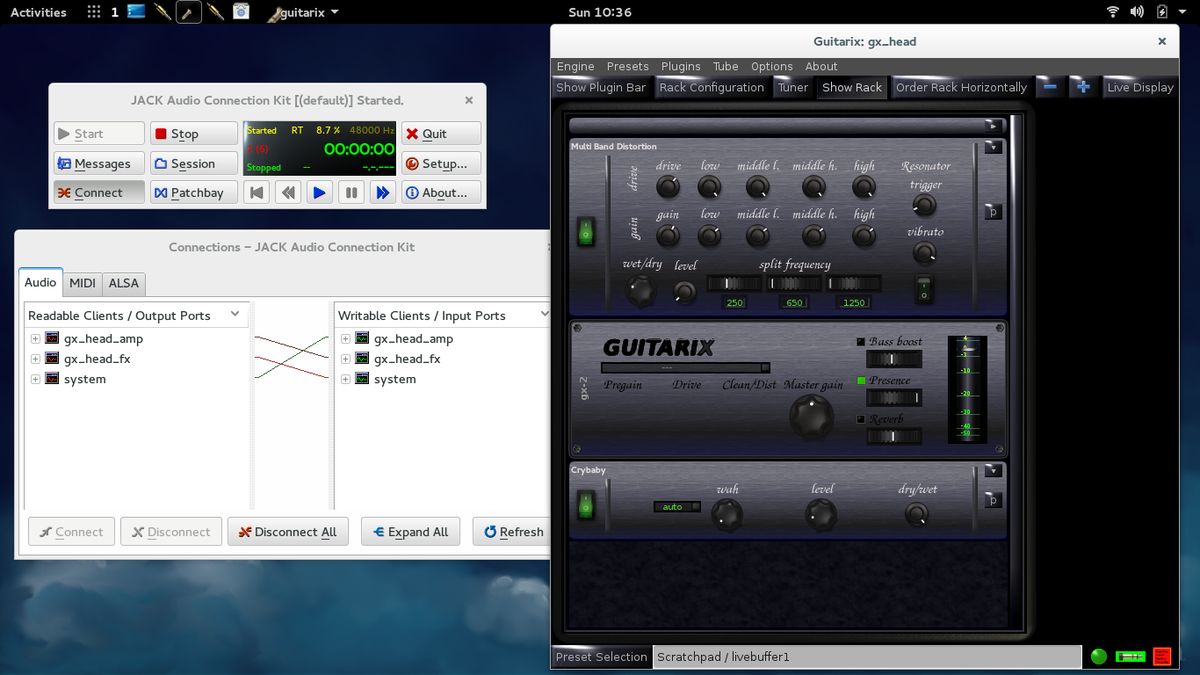This screenshot has width=1200, height=675.
Task: Open the JACK Session window
Action: [x=194, y=163]
